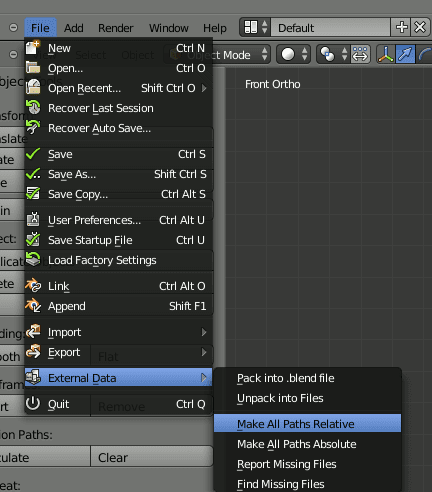
Task: Click the add screen layout plus icon
Action: click(401, 27)
